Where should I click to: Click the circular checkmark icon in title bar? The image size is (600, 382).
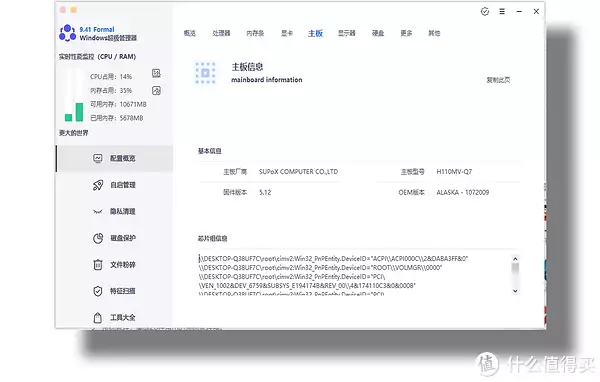click(485, 11)
